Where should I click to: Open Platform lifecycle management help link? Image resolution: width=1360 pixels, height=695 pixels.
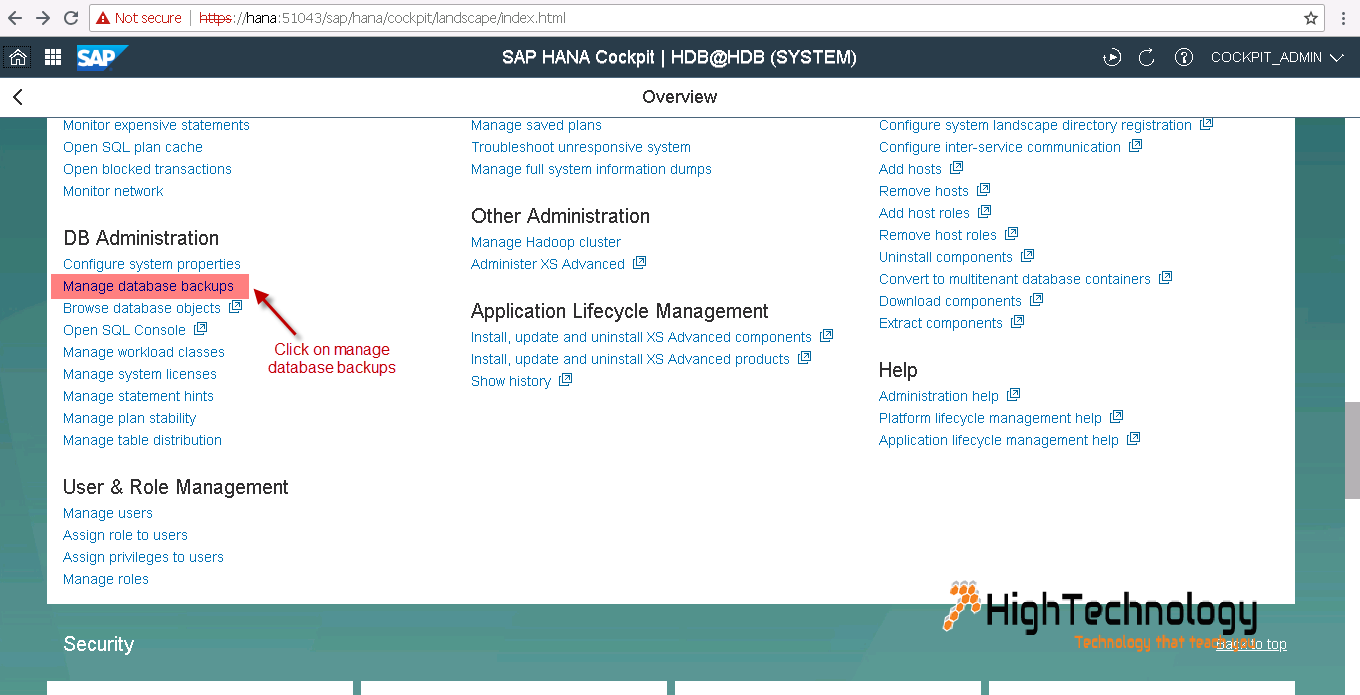click(x=990, y=418)
